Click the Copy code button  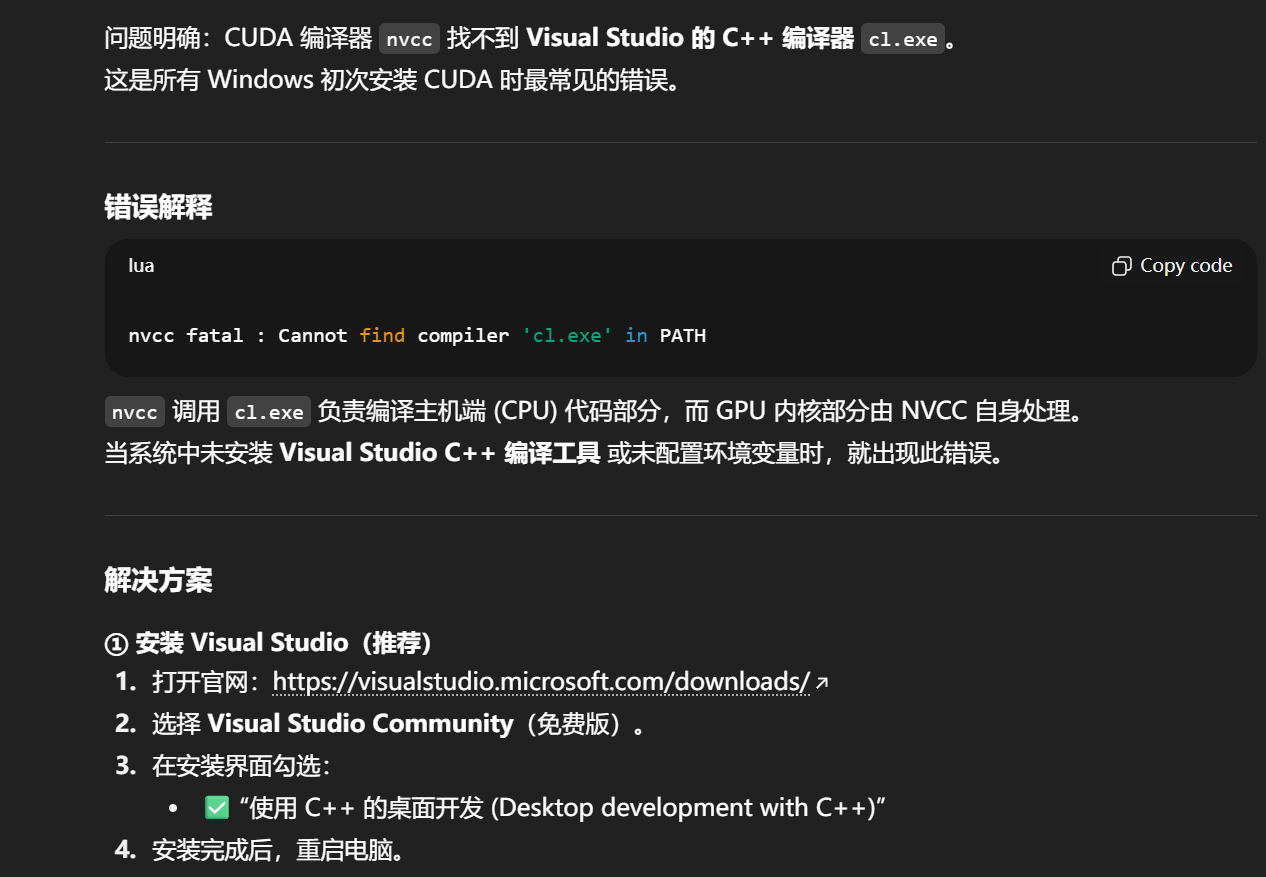(x=1171, y=266)
